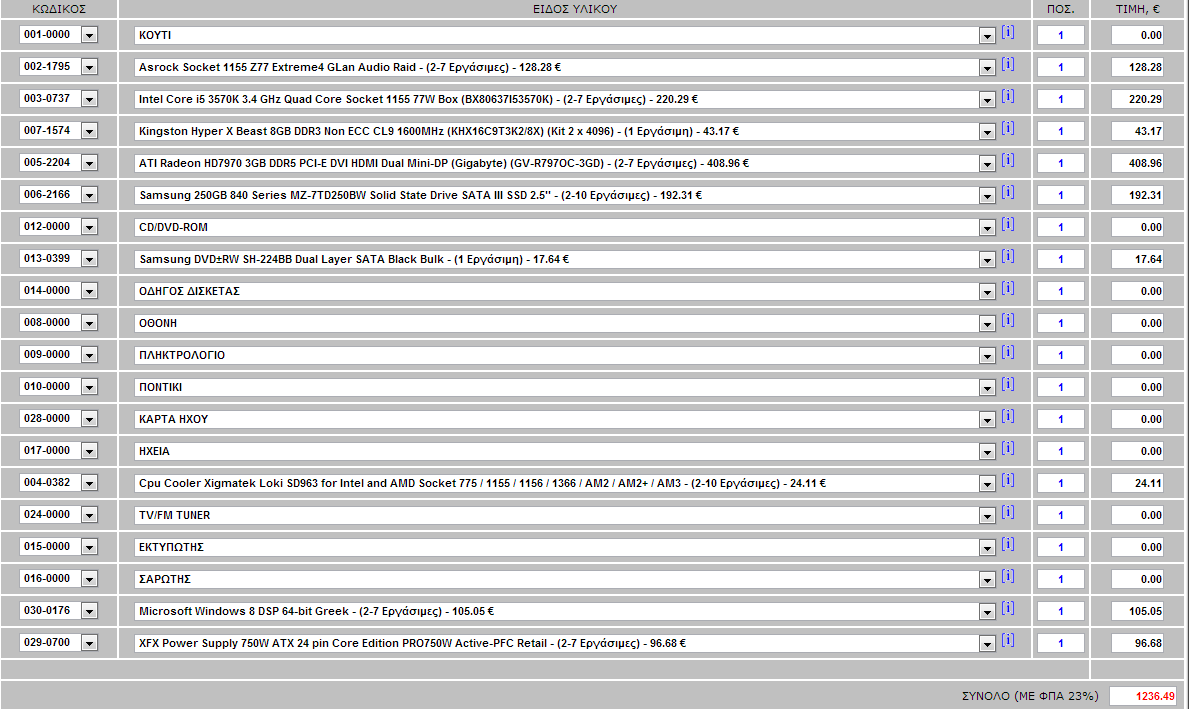Click price field showing 105.05
The height and width of the screenshot is (709, 1189).
[x=1137, y=611]
